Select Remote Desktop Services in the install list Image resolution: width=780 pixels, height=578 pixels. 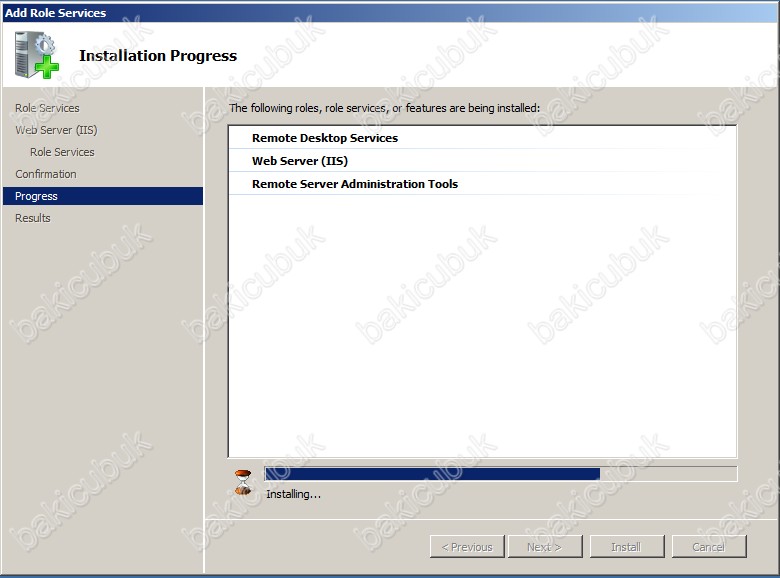[325, 138]
